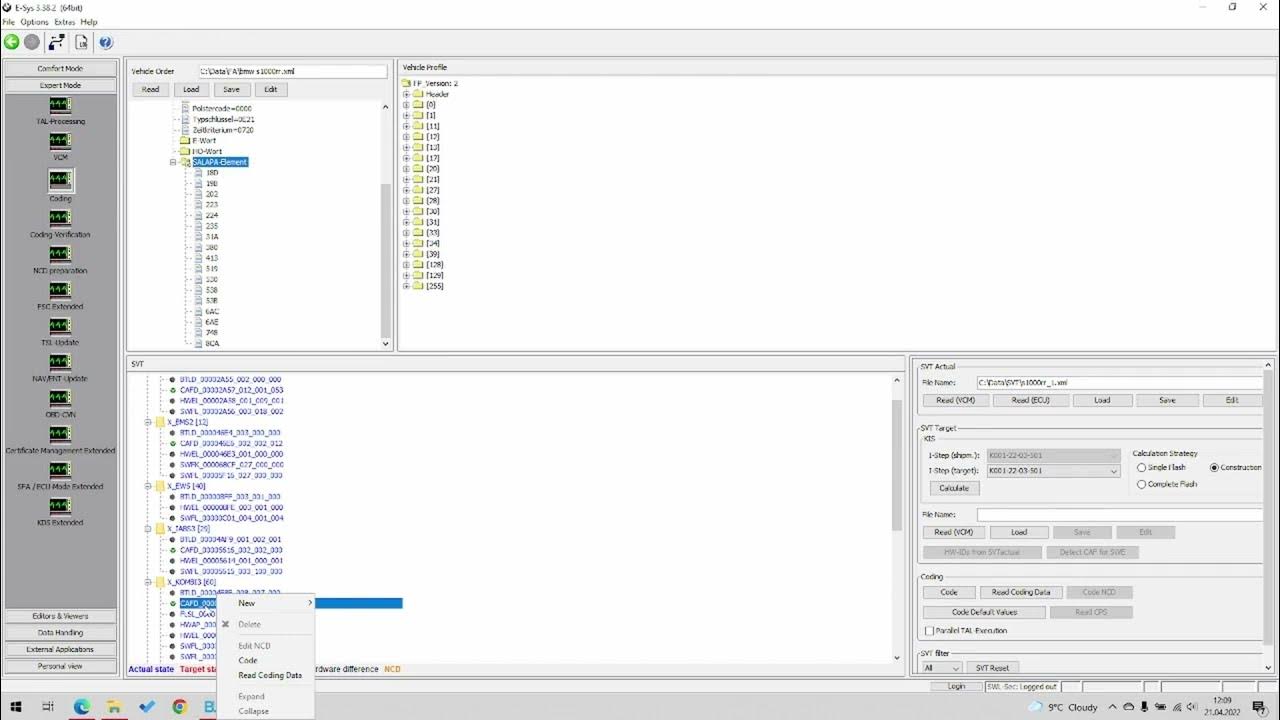Collapse the X_EWS [40] node in SVT
Image resolution: width=1280 pixels, height=720 pixels.
[x=148, y=486]
